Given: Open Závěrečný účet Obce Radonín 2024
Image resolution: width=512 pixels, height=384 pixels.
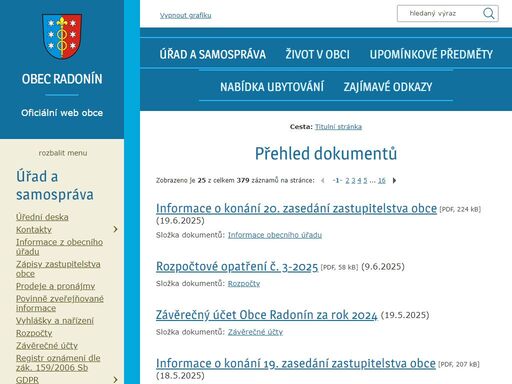Looking at the screenshot, I should (x=267, y=315).
